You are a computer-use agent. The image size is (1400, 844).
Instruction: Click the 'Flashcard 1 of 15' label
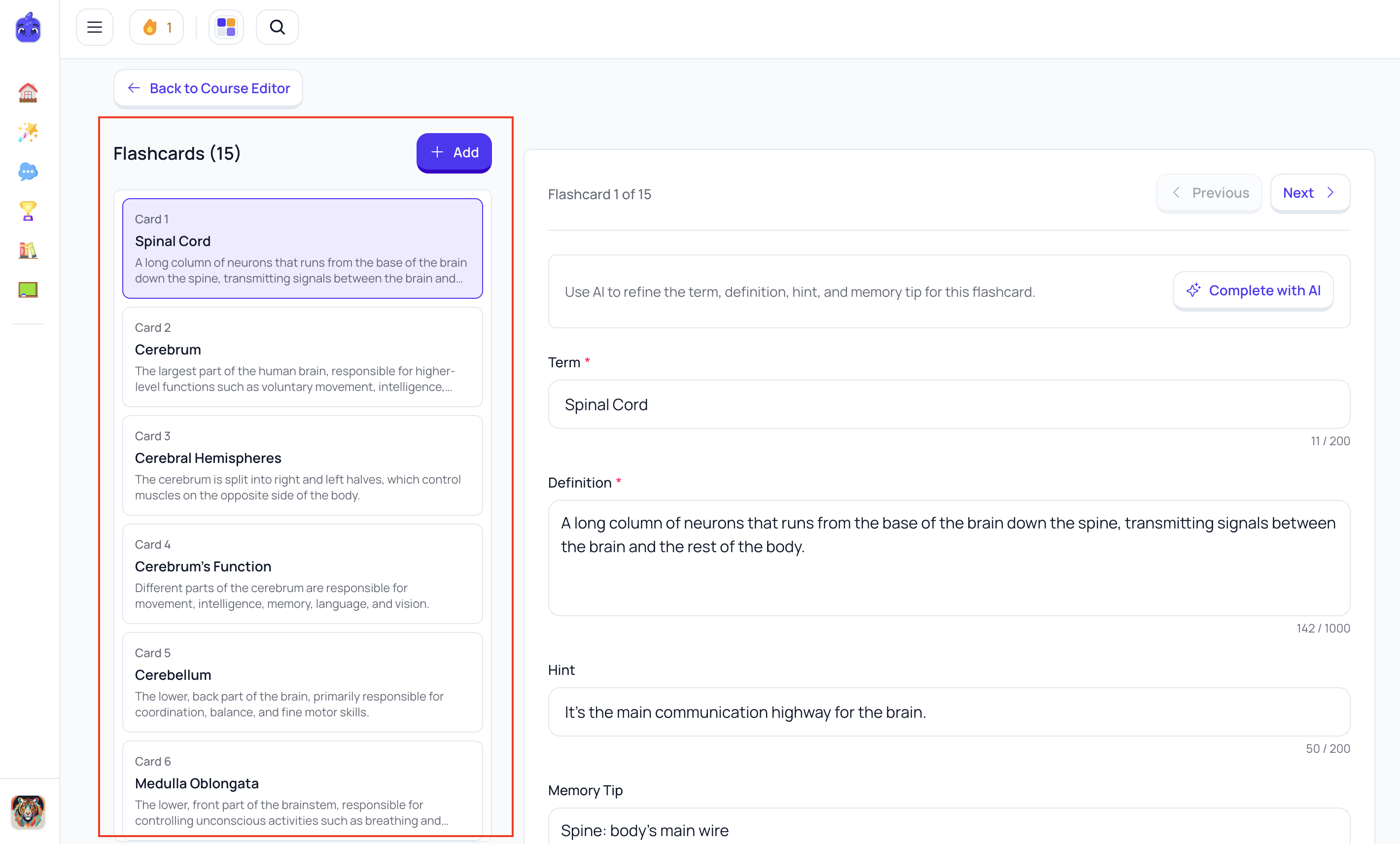(x=599, y=194)
